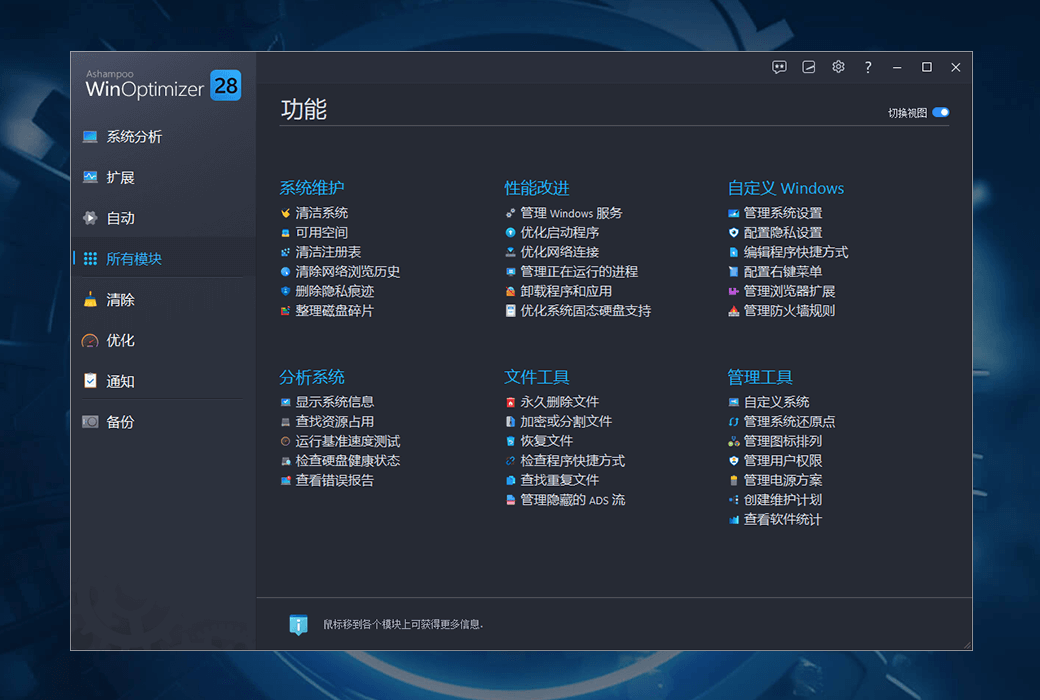
Task: Click the 检查程序快捷方式 link icon
Action: (510, 460)
